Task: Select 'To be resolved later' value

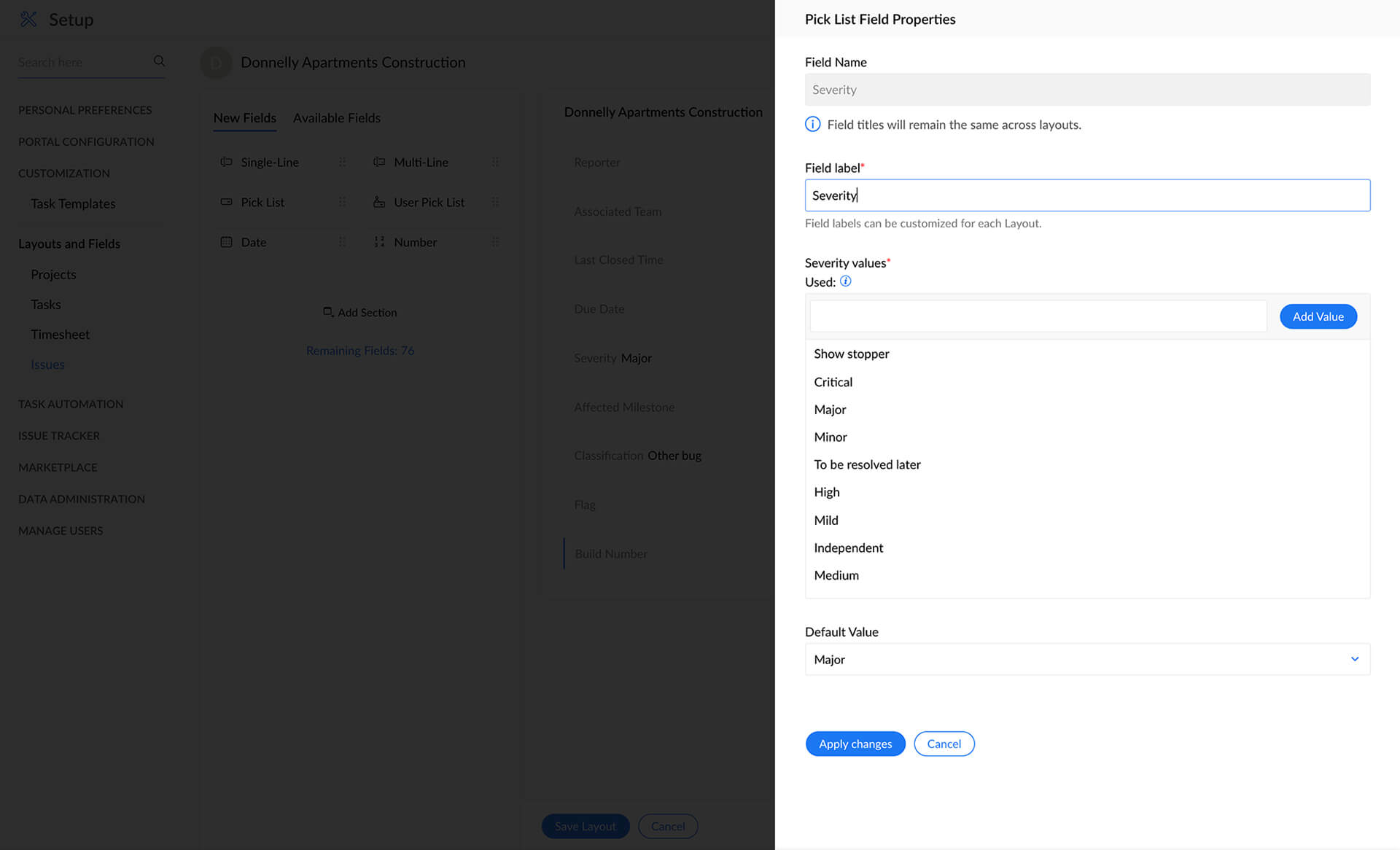Action: pyautogui.click(x=867, y=464)
